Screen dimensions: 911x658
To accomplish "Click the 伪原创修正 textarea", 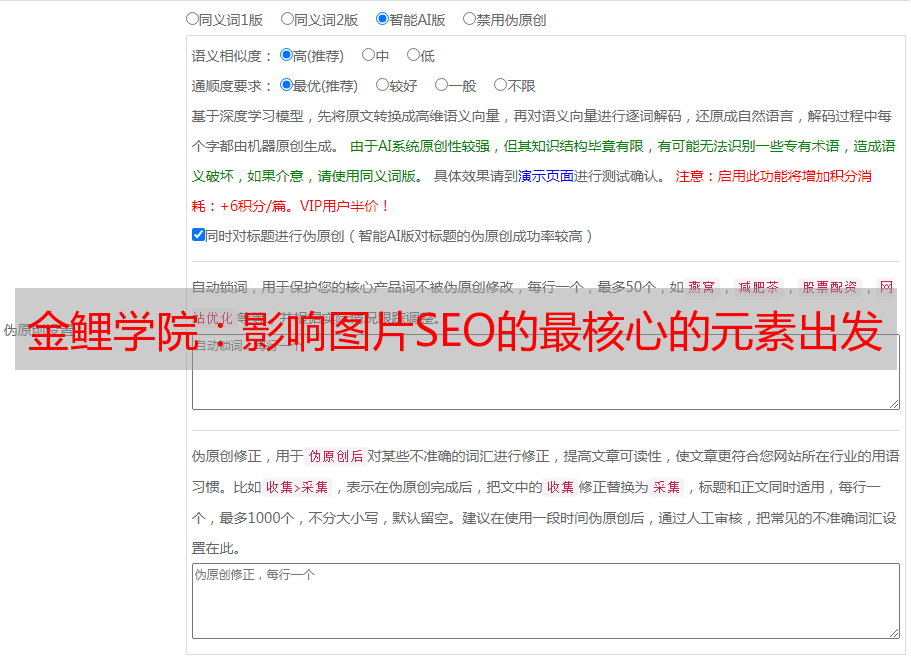I will click(546, 601).
